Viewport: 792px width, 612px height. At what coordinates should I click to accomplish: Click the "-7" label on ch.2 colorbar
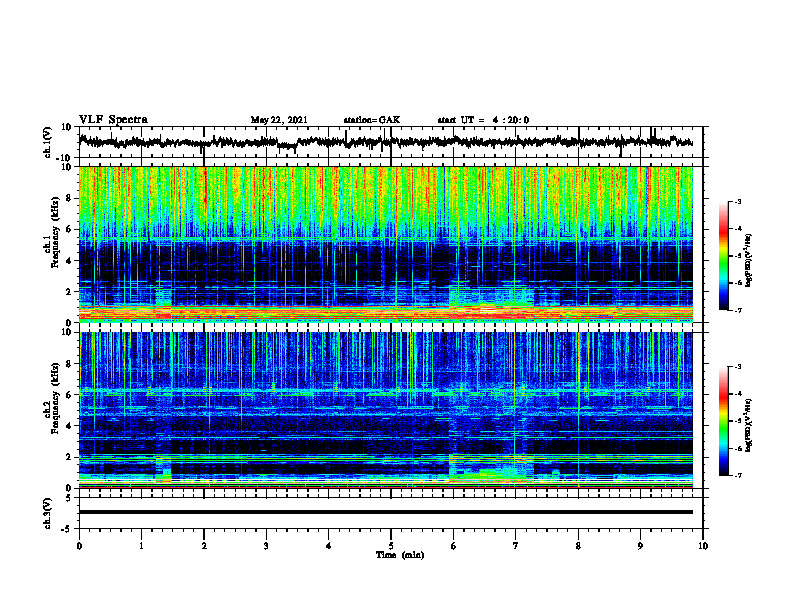[x=738, y=476]
